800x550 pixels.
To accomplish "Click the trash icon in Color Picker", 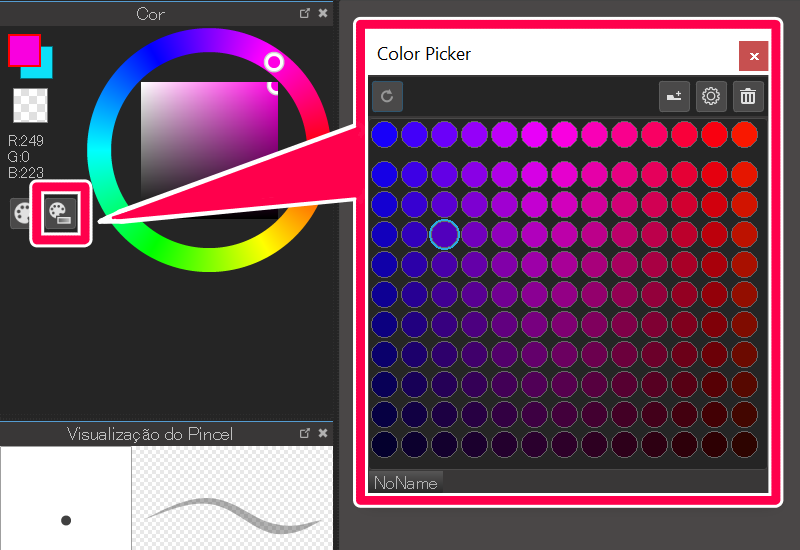I will point(748,96).
